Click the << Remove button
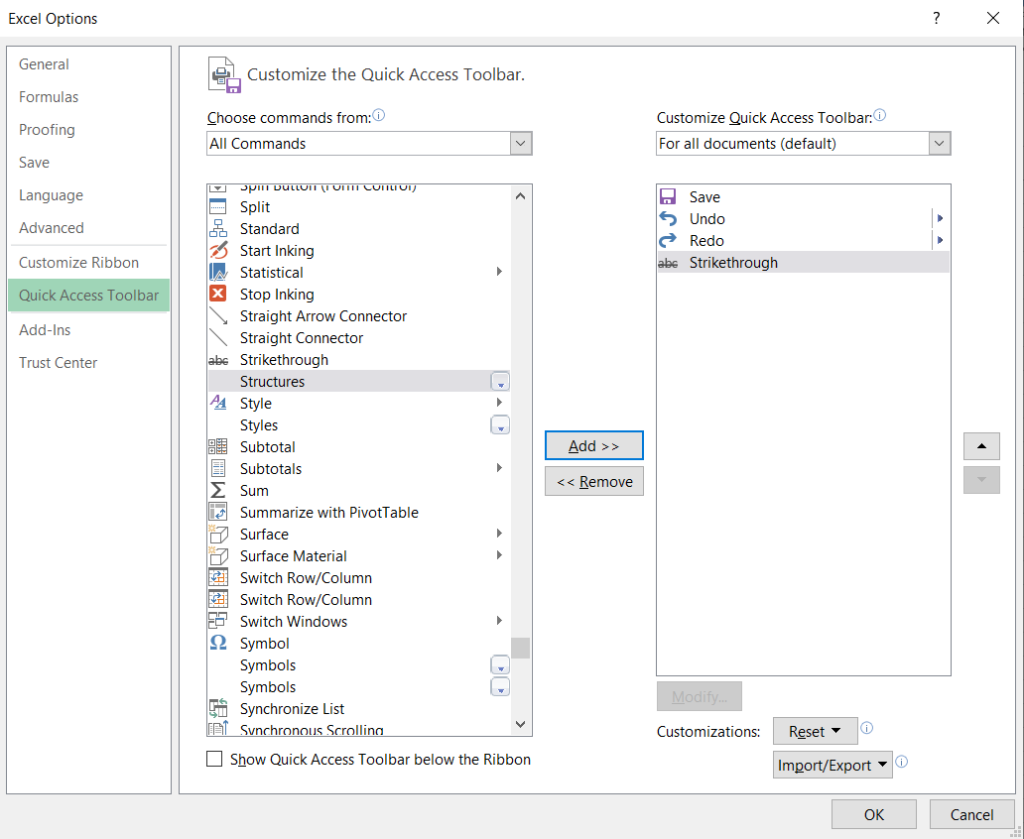The image size is (1024, 839). [594, 482]
